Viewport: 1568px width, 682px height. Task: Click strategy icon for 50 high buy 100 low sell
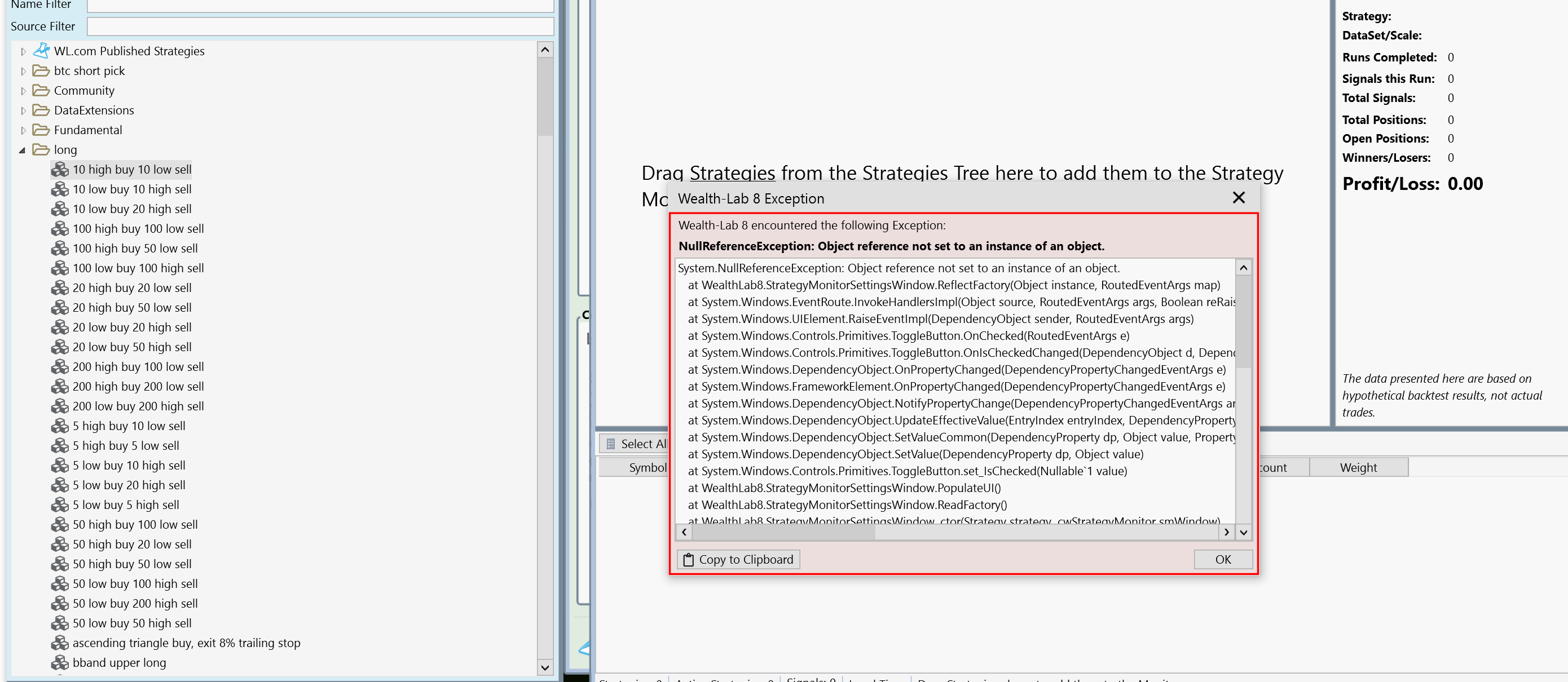60,524
